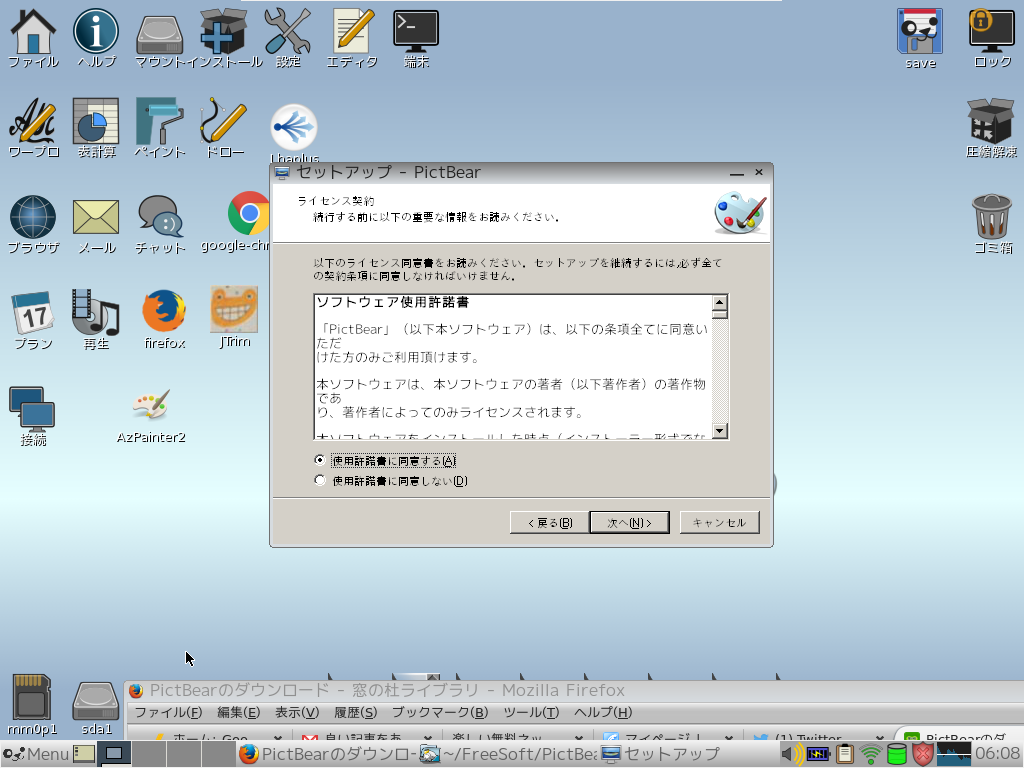Open the Menu button on taskbar
Screen dimensions: 1024x768
click(35, 754)
